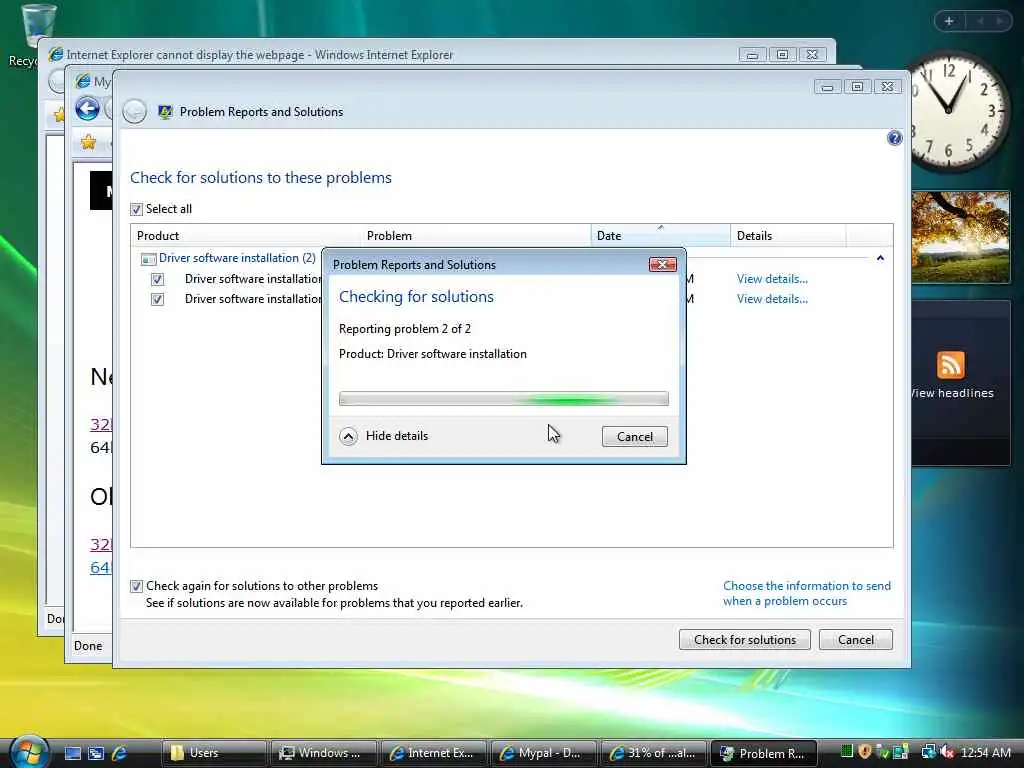The height and width of the screenshot is (768, 1024).
Task: Open help with the blue question icon
Action: point(895,138)
